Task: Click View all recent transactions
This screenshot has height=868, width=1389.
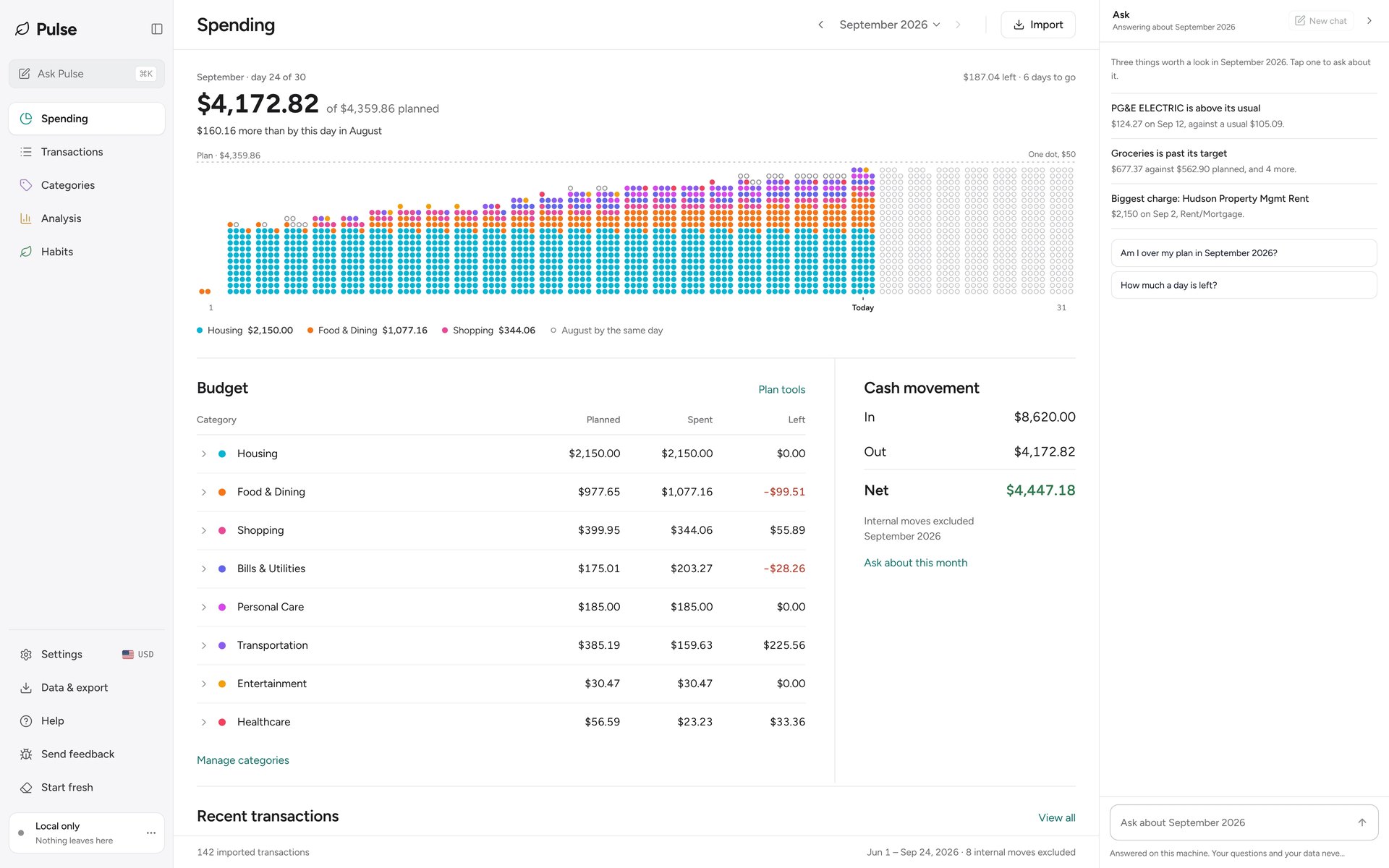Action: point(1056,817)
